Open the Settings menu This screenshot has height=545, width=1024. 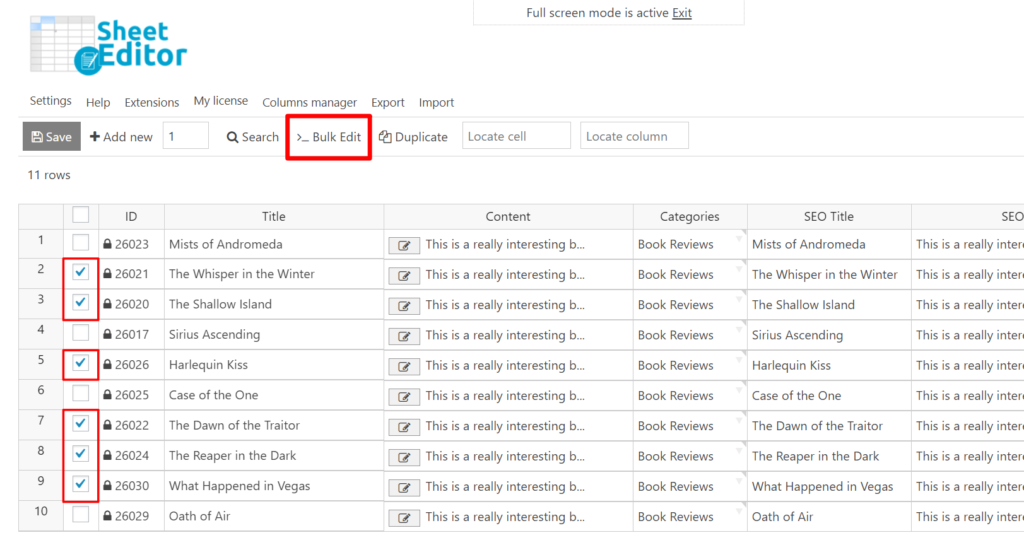pyautogui.click(x=50, y=101)
